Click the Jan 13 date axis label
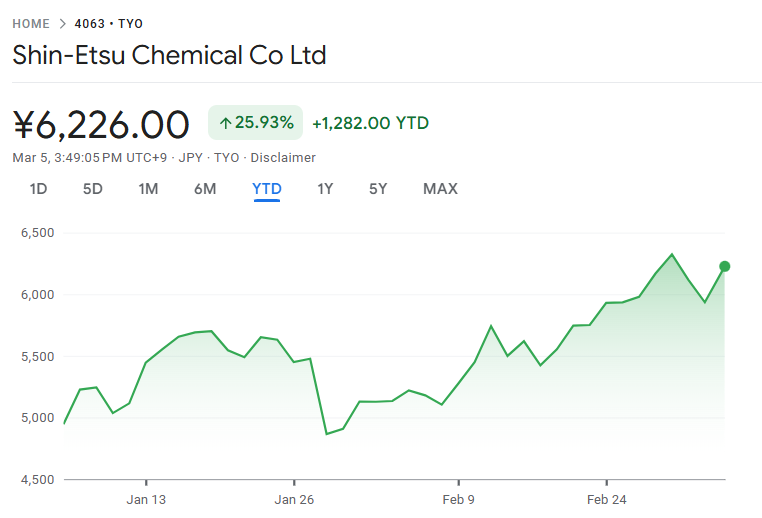 [145, 500]
